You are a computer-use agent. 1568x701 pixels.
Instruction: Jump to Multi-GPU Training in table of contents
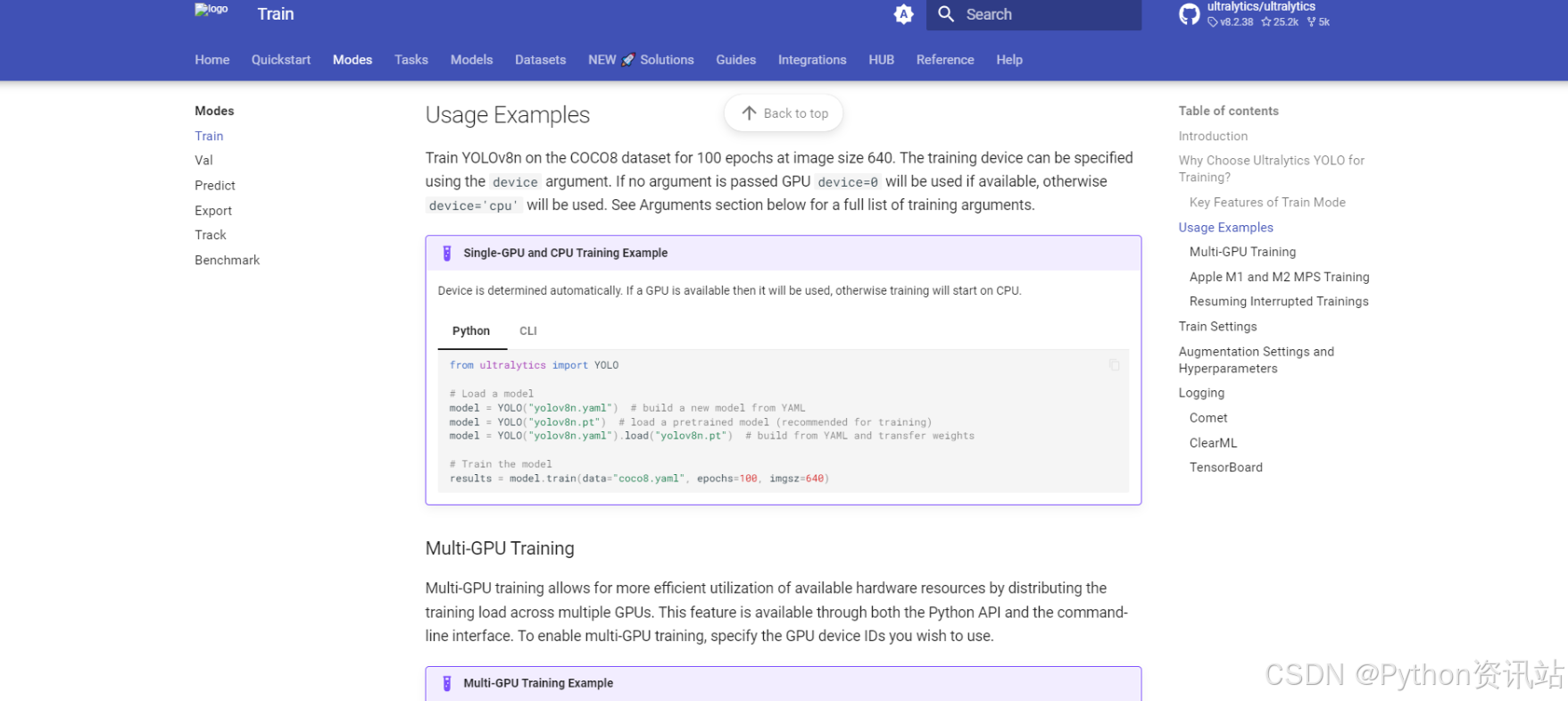(1242, 252)
